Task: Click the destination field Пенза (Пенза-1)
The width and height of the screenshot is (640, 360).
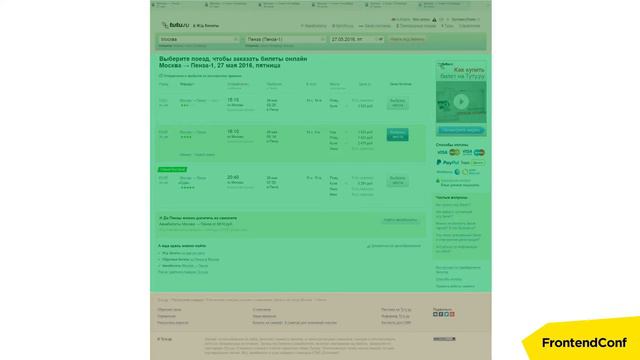Action: (x=285, y=39)
